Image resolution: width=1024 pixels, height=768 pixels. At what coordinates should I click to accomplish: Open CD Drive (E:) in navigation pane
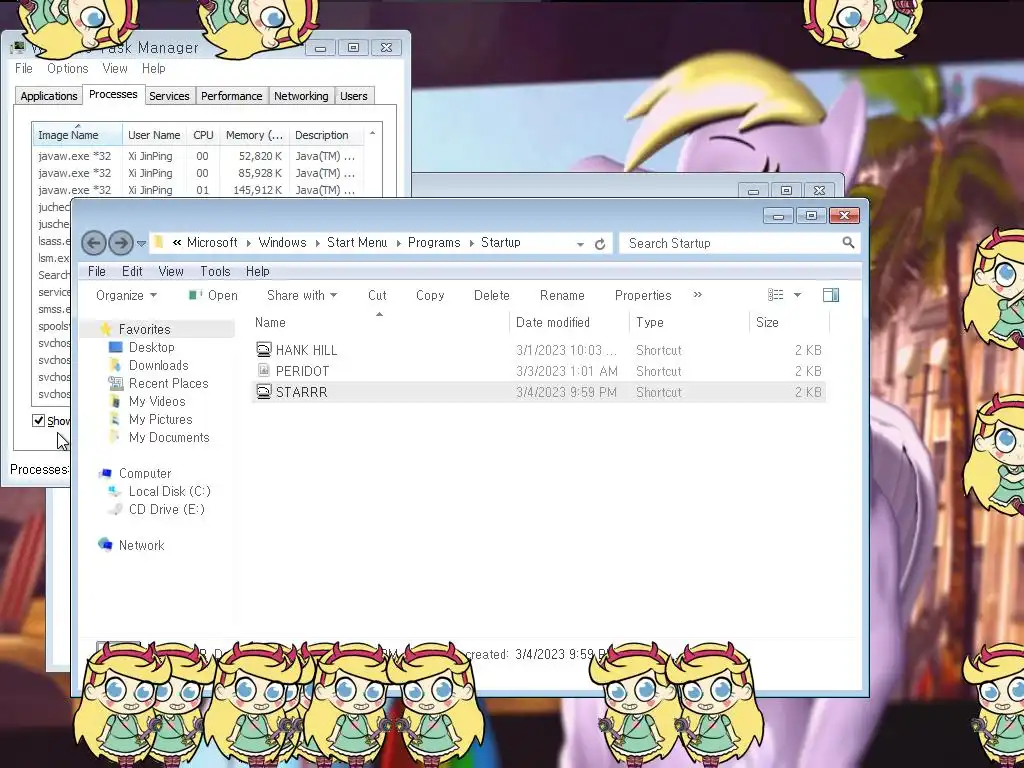[x=166, y=509]
